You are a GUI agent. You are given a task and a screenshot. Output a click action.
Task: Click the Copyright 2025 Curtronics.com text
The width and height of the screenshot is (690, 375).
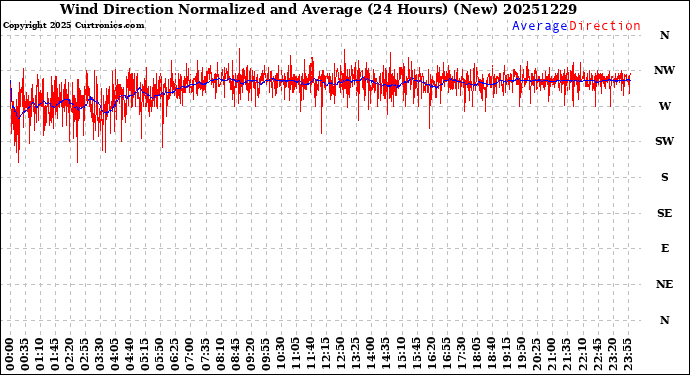click(73, 26)
